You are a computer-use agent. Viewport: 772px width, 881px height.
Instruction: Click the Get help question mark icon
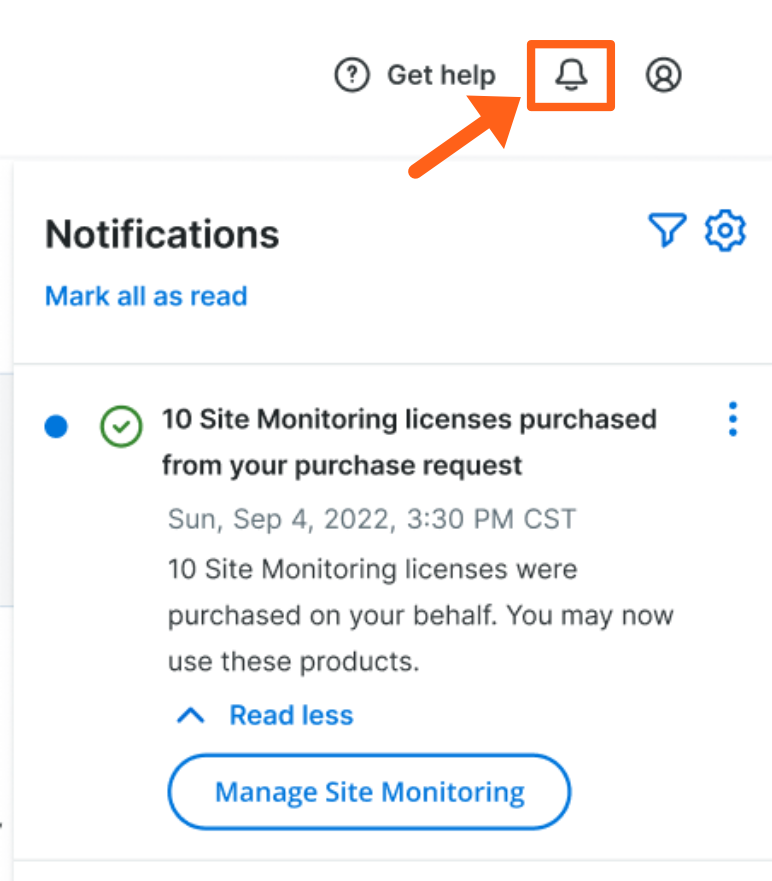point(352,75)
